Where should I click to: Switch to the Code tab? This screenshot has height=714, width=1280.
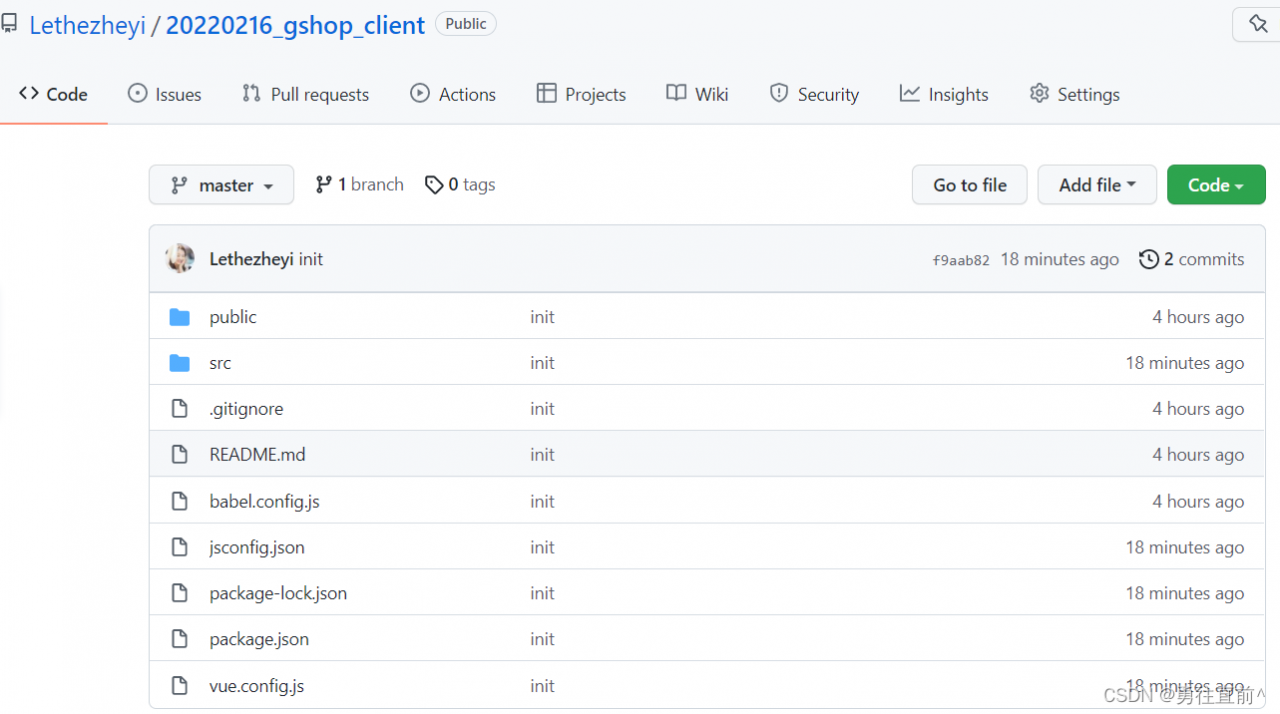click(x=54, y=94)
